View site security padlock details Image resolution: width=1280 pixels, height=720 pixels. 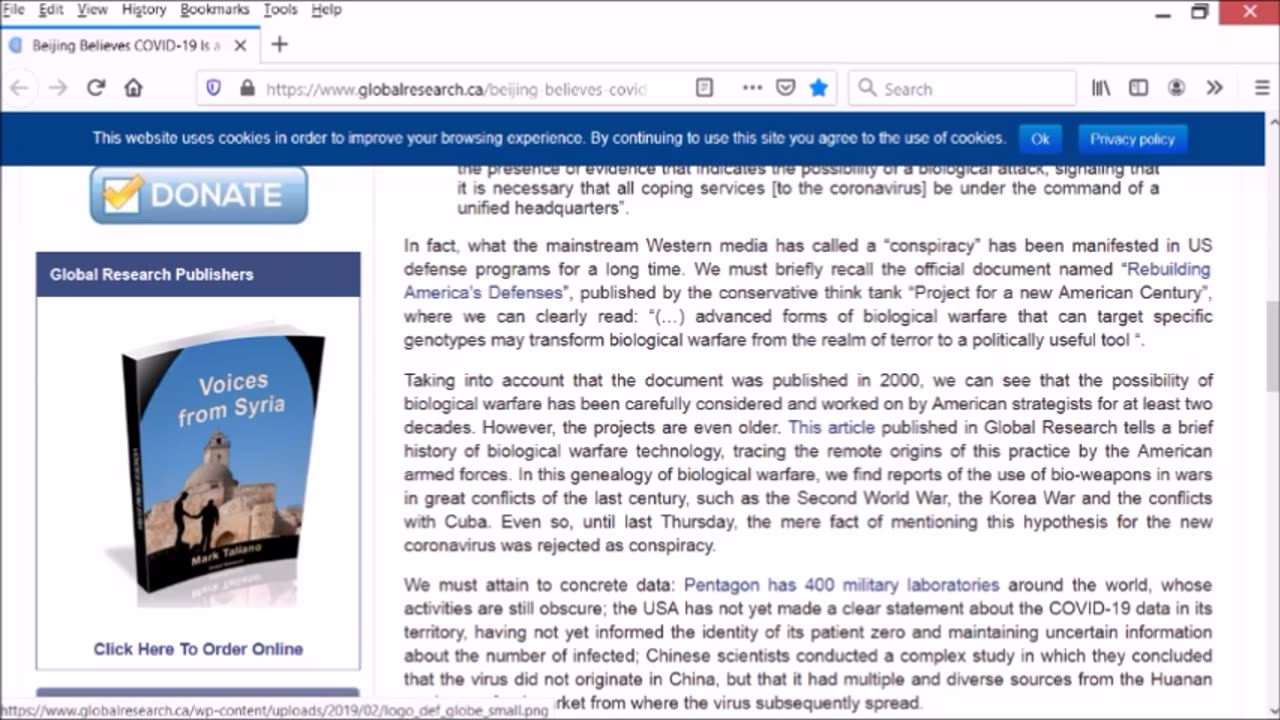click(x=247, y=88)
